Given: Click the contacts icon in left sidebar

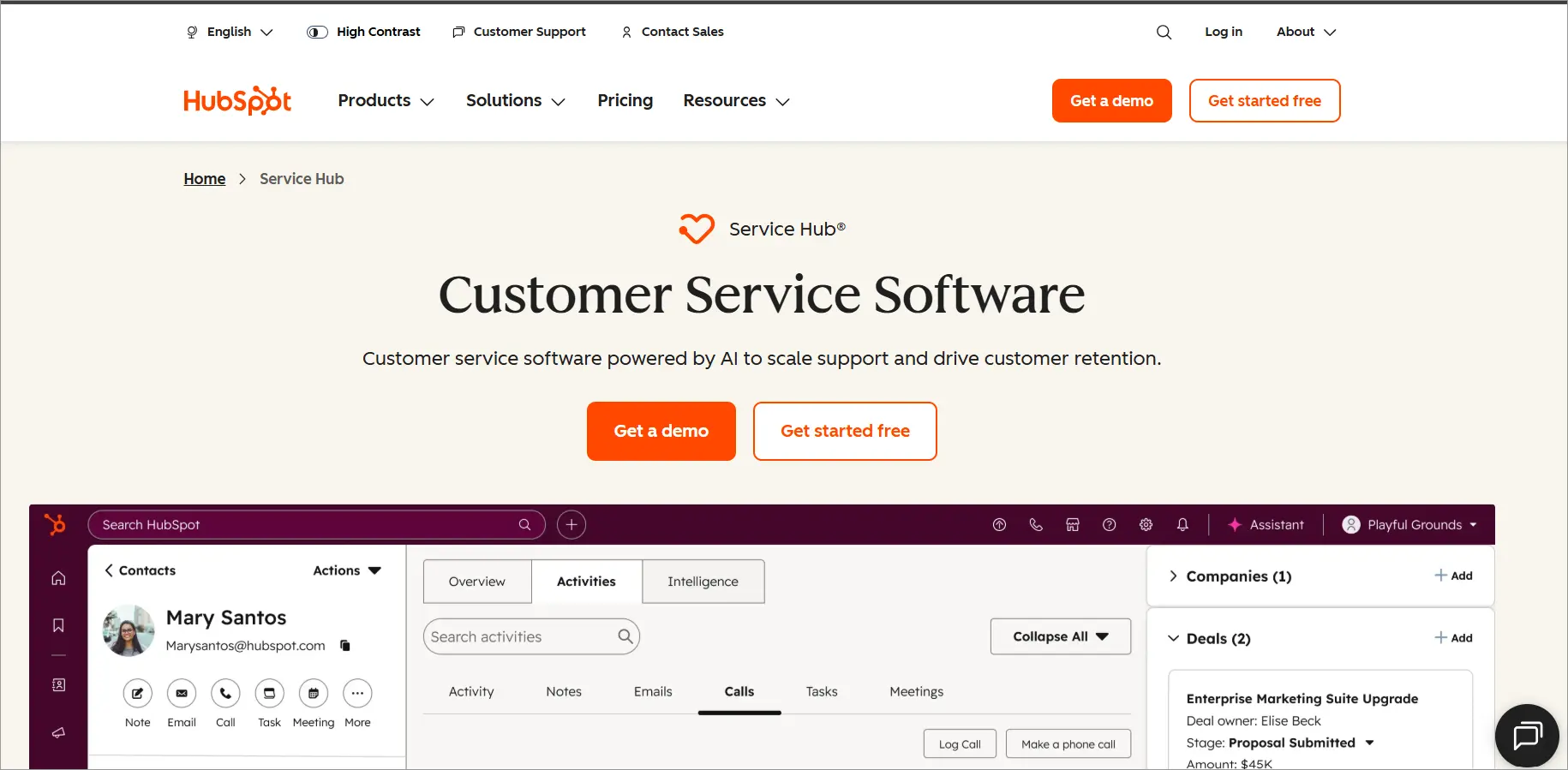Looking at the screenshot, I should click(x=58, y=685).
